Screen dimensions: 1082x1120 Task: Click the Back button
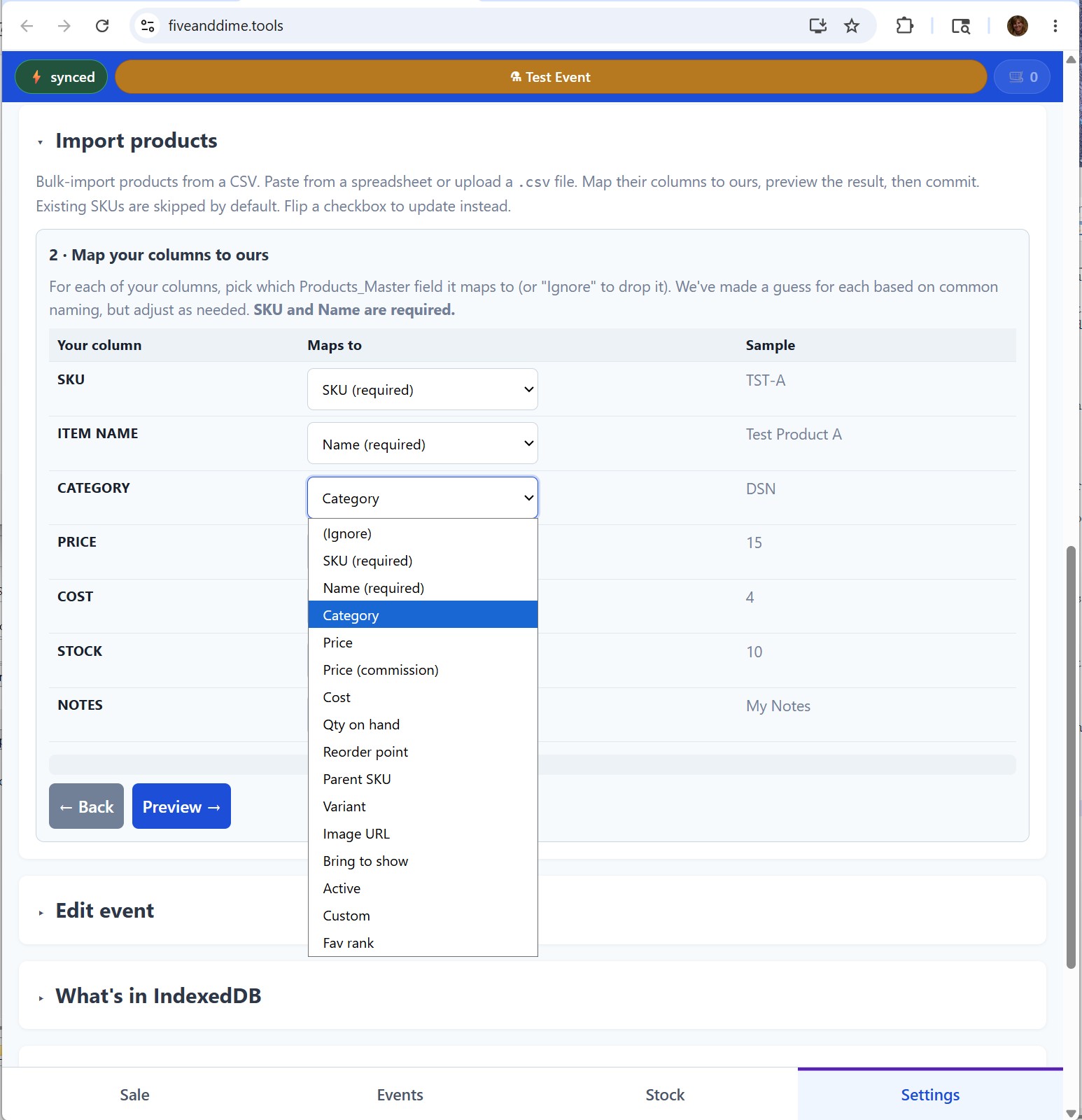click(86, 806)
